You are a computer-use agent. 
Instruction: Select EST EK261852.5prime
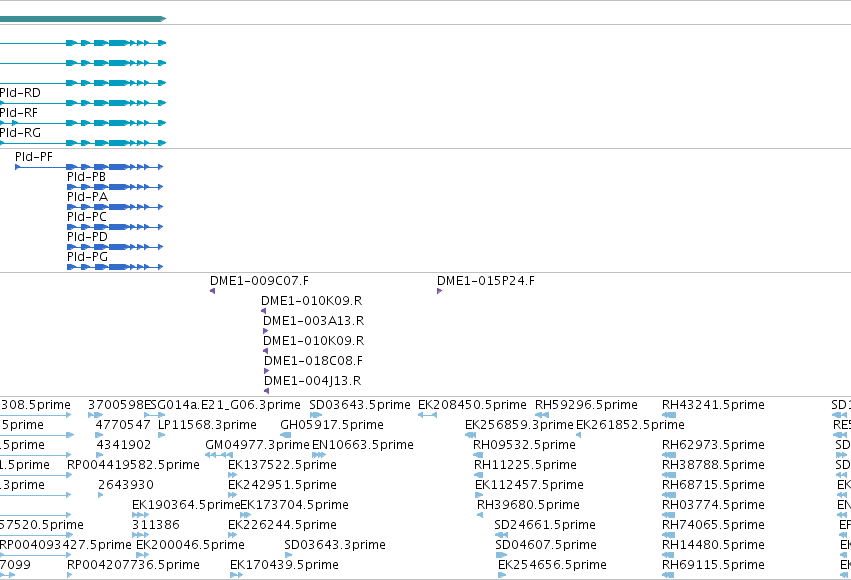(x=630, y=425)
